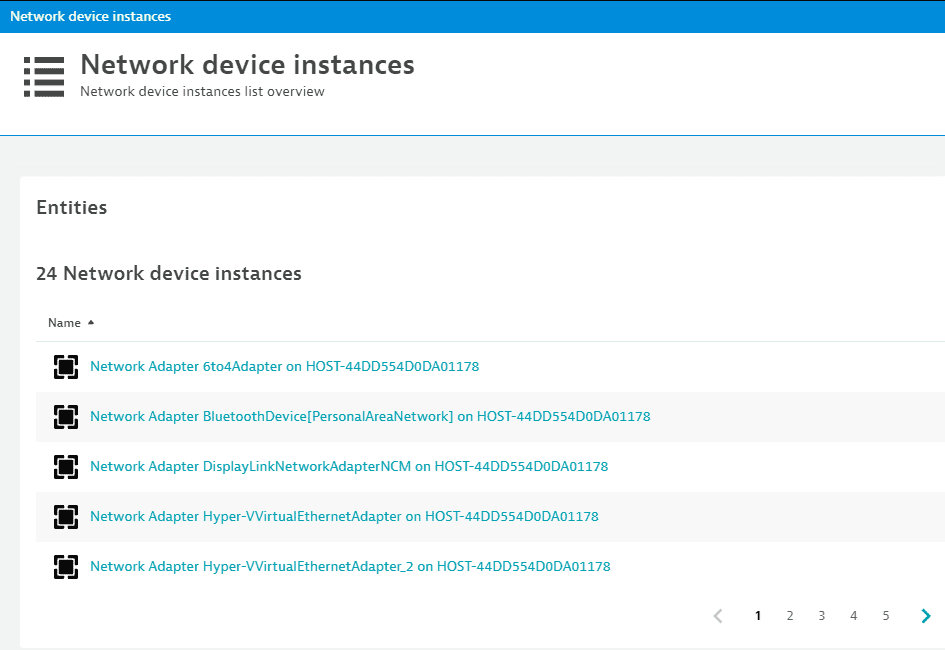Click the list icon beside the page title

pos(44,77)
